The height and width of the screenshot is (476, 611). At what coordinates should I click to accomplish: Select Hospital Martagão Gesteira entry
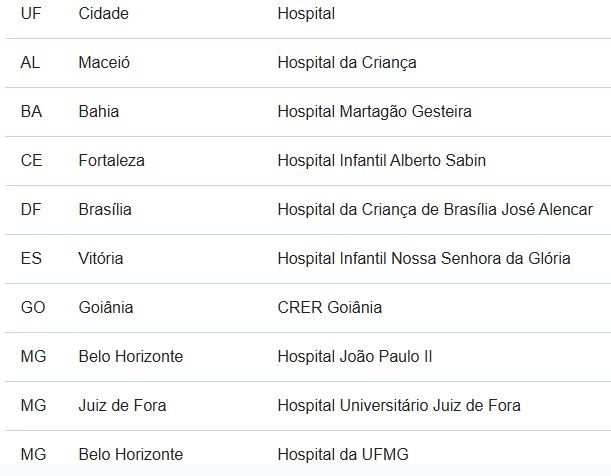click(x=374, y=112)
